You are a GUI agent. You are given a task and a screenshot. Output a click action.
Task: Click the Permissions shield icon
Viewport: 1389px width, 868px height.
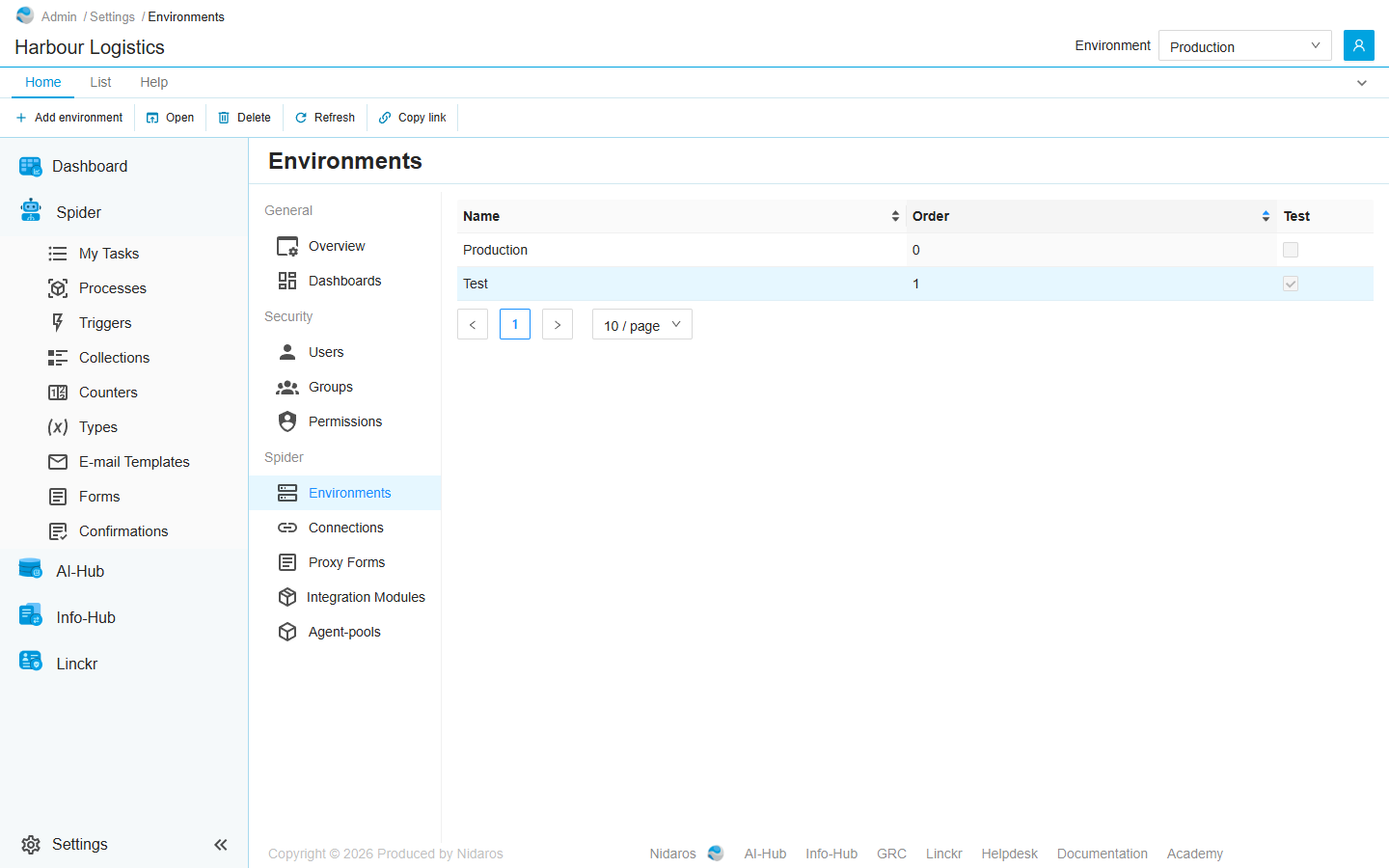click(287, 421)
